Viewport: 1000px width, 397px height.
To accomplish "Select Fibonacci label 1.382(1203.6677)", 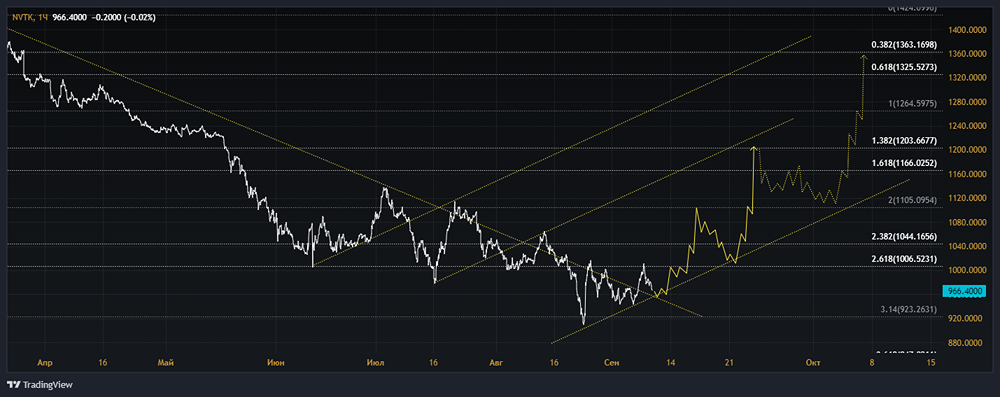I will [904, 141].
